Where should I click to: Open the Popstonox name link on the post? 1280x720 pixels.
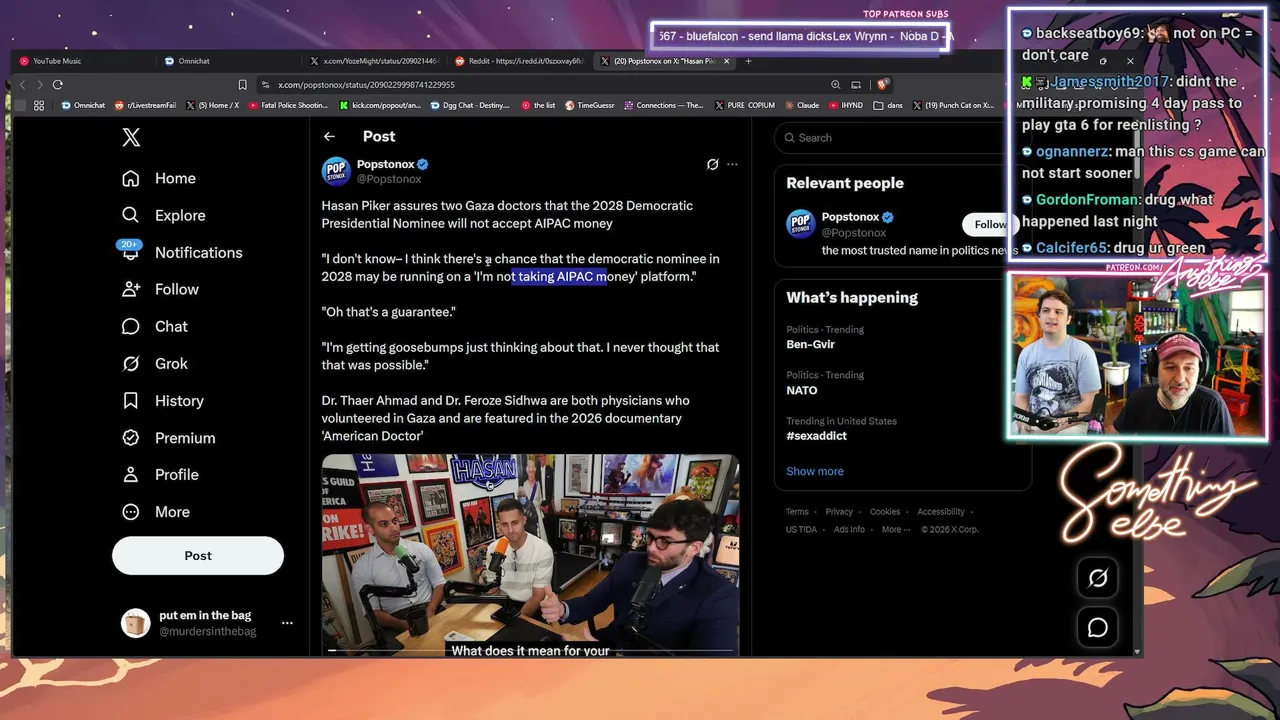[385, 164]
